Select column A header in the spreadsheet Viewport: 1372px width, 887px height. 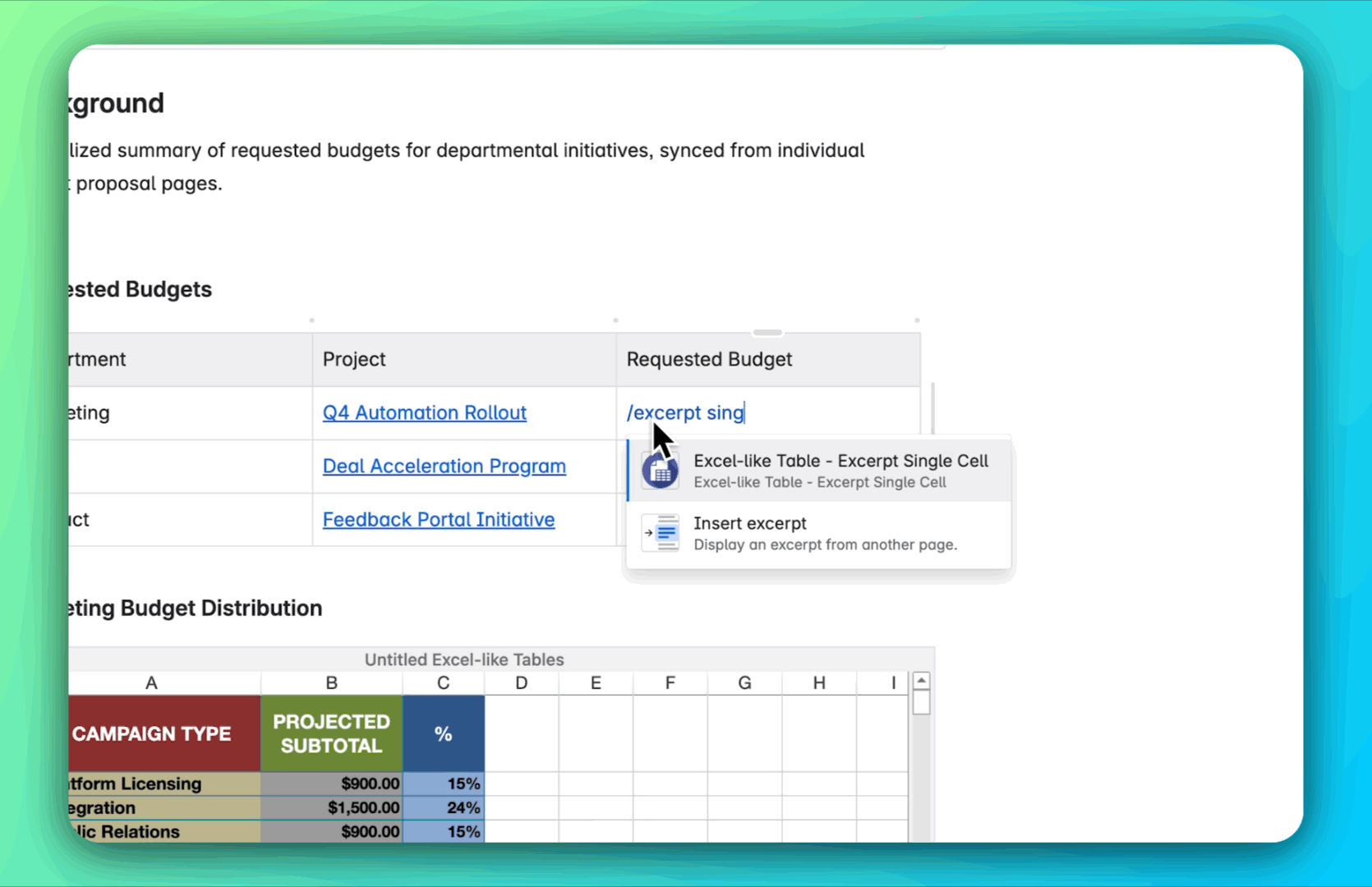pyautogui.click(x=151, y=682)
